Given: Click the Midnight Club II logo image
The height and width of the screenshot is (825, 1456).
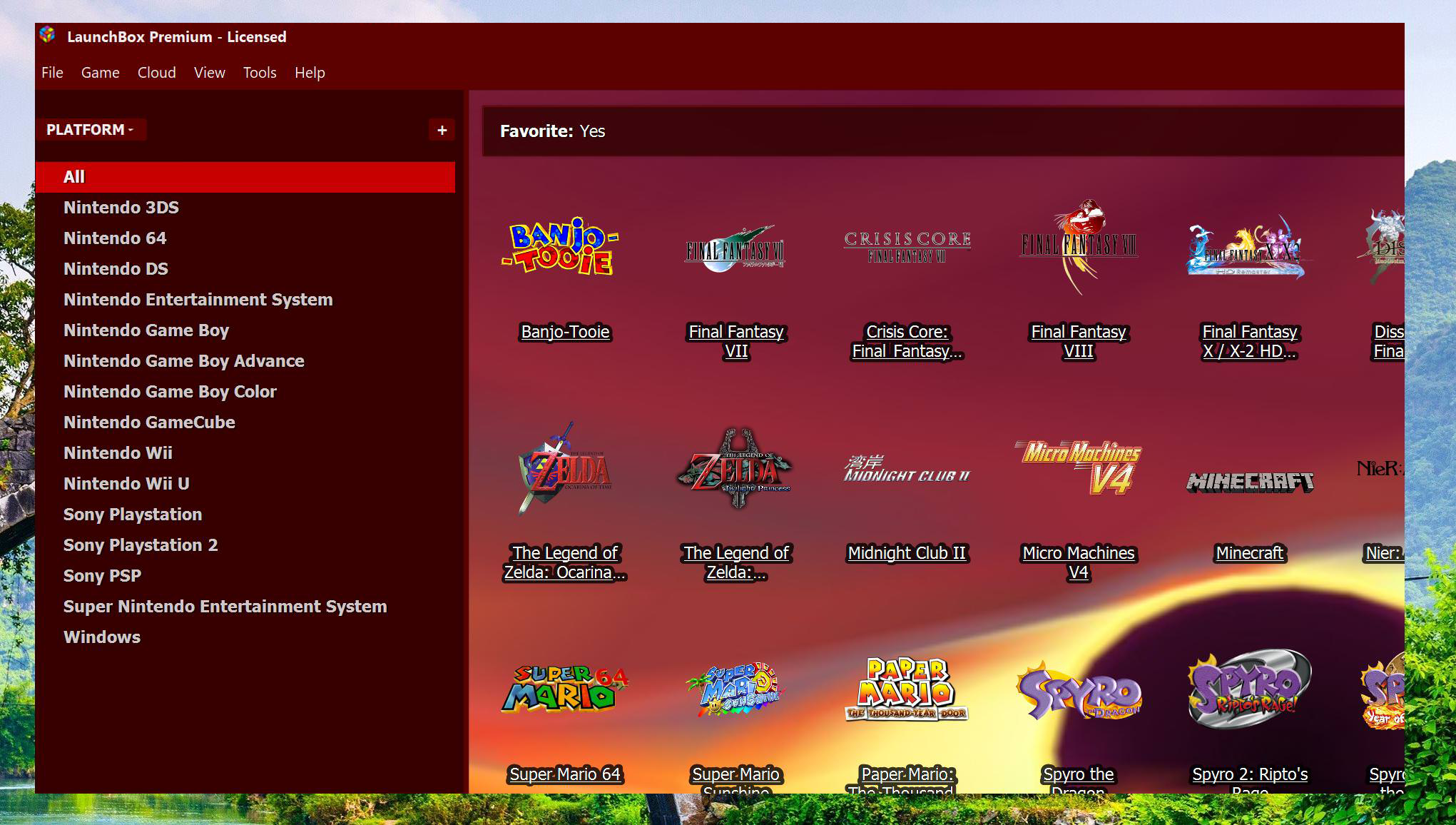Looking at the screenshot, I should tap(907, 469).
